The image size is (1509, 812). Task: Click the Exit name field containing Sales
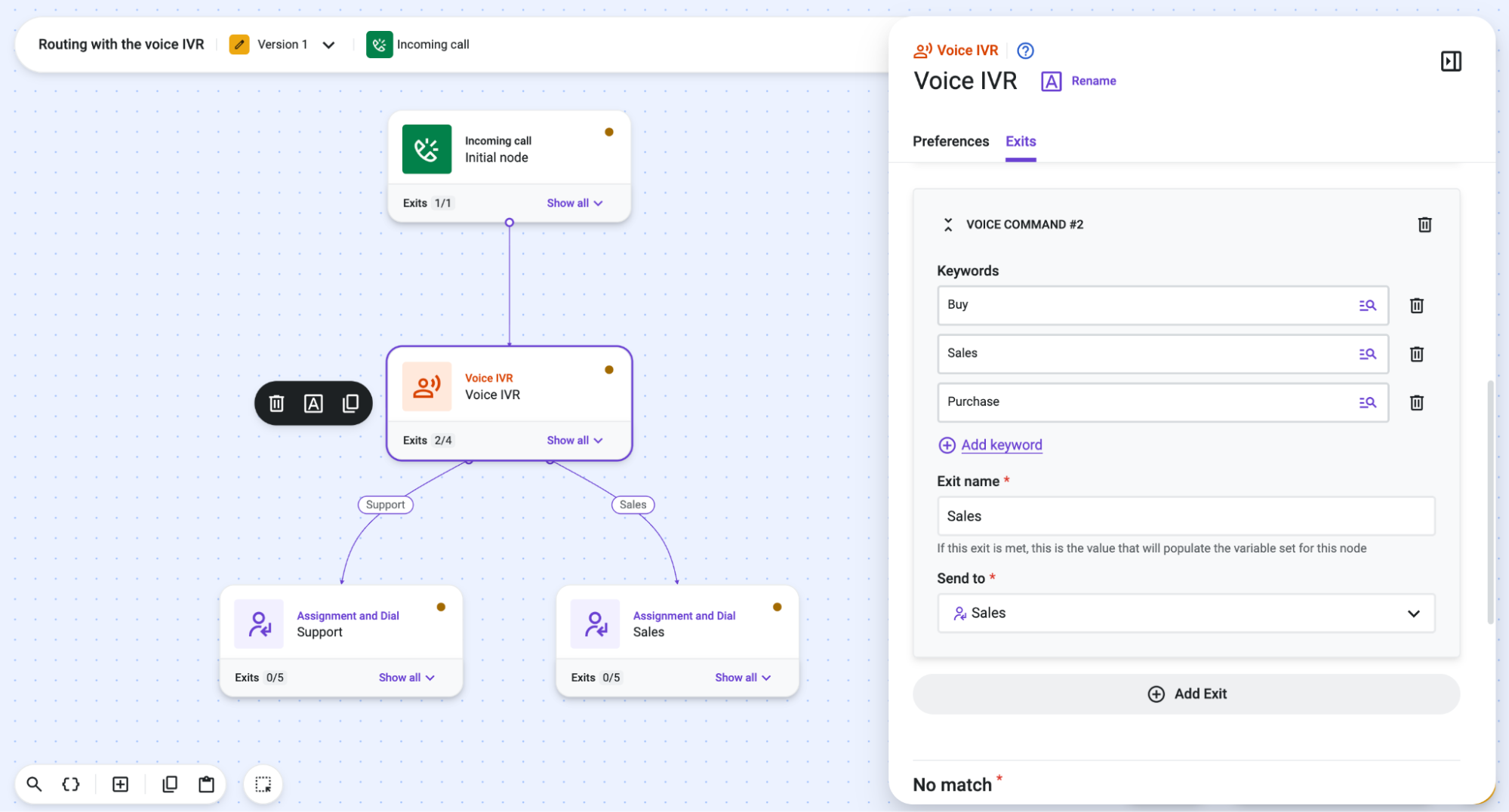1185,516
